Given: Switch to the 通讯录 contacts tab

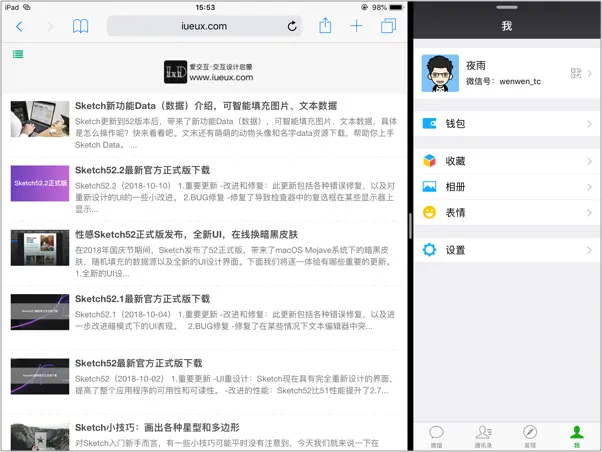Looking at the screenshot, I should tap(483, 437).
